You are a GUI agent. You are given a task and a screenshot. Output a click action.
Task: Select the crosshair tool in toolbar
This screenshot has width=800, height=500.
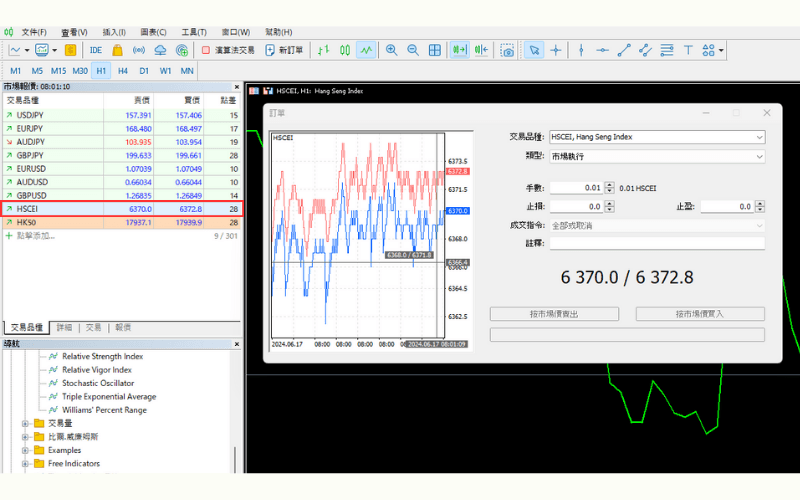[x=556, y=50]
